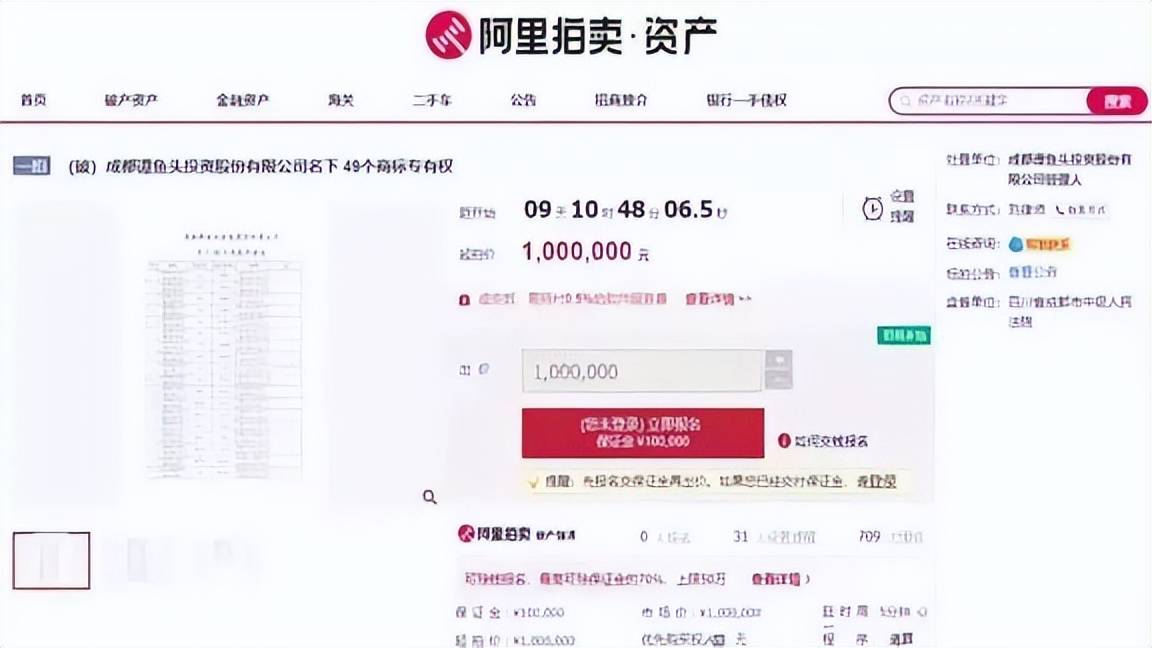Open 查看详情 link in the deposit notice
Image resolution: width=1152 pixels, height=648 pixels.
780,579
